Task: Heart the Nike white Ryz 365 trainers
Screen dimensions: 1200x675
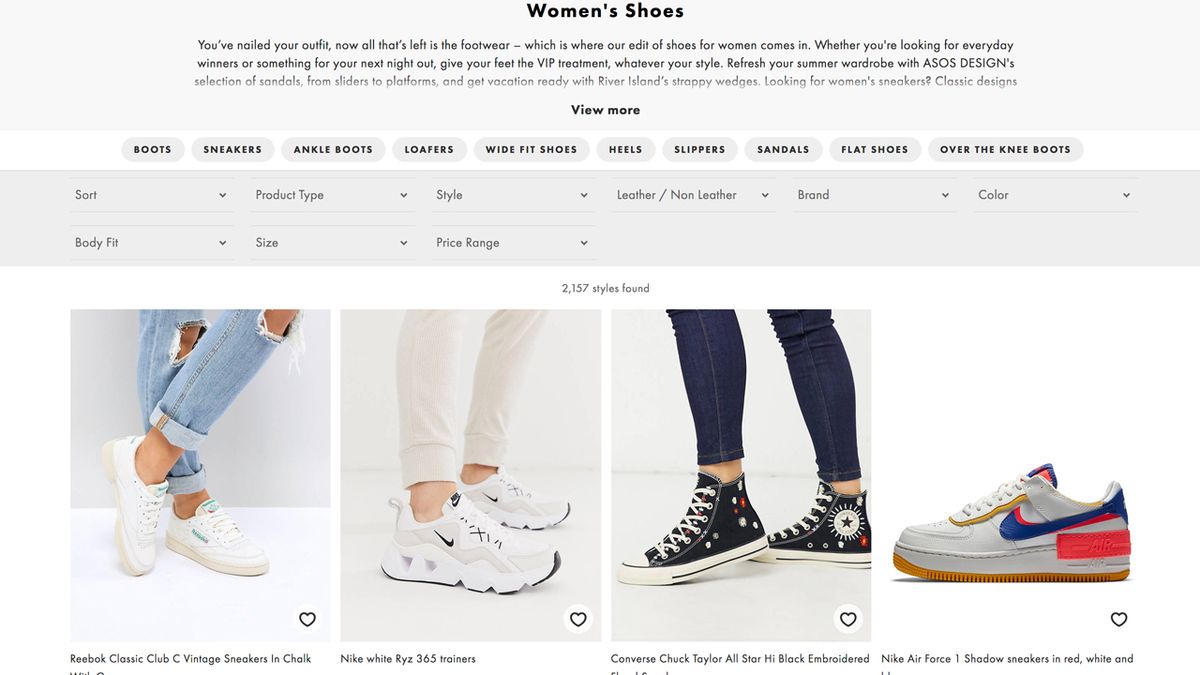Action: coord(577,619)
